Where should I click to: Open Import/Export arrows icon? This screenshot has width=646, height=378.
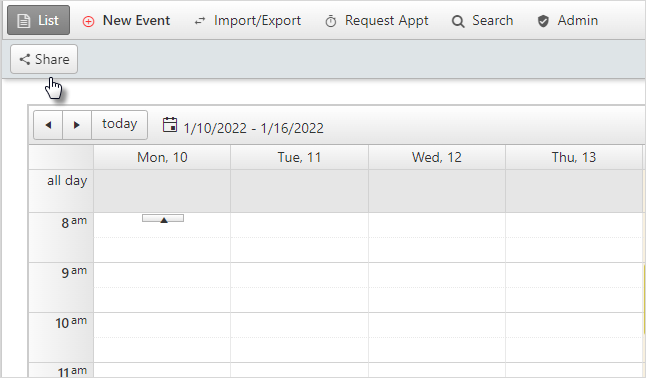click(x=200, y=21)
